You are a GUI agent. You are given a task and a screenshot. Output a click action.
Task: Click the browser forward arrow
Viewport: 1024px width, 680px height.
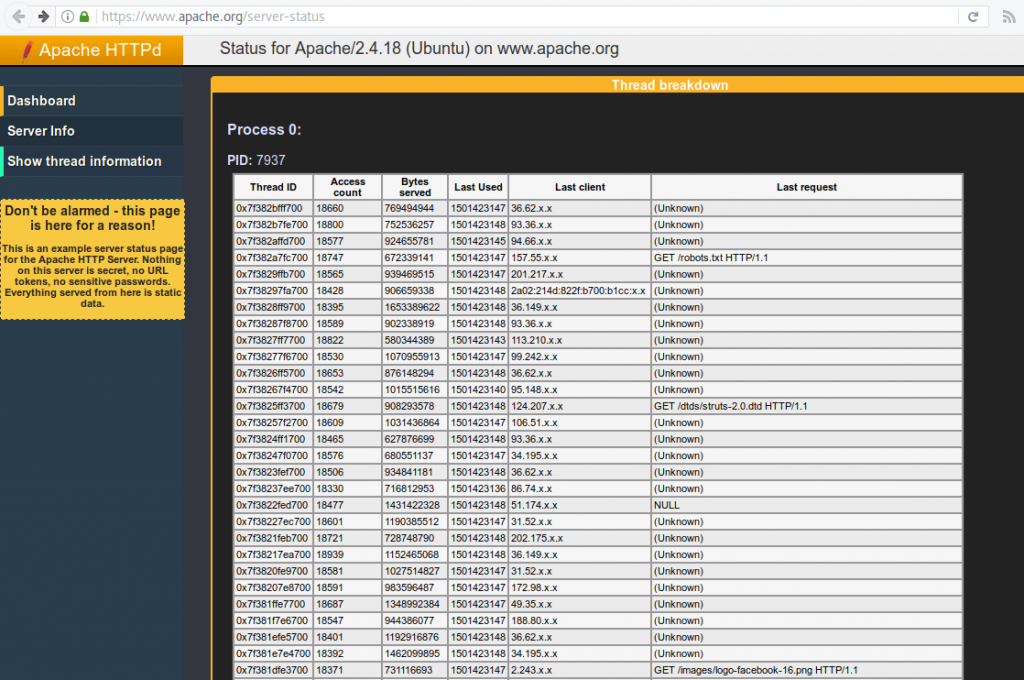(x=40, y=16)
